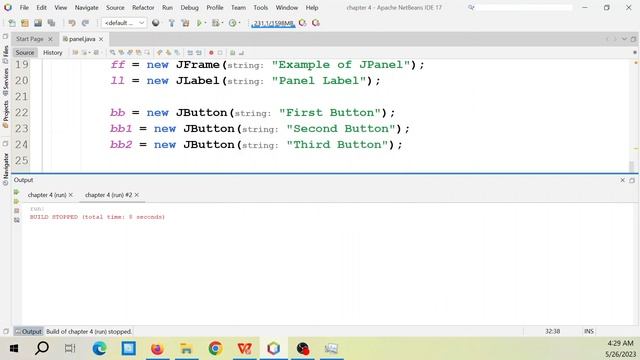
Task: Click the last profiler icon in the main toolbar
Action: (x=316, y=23)
